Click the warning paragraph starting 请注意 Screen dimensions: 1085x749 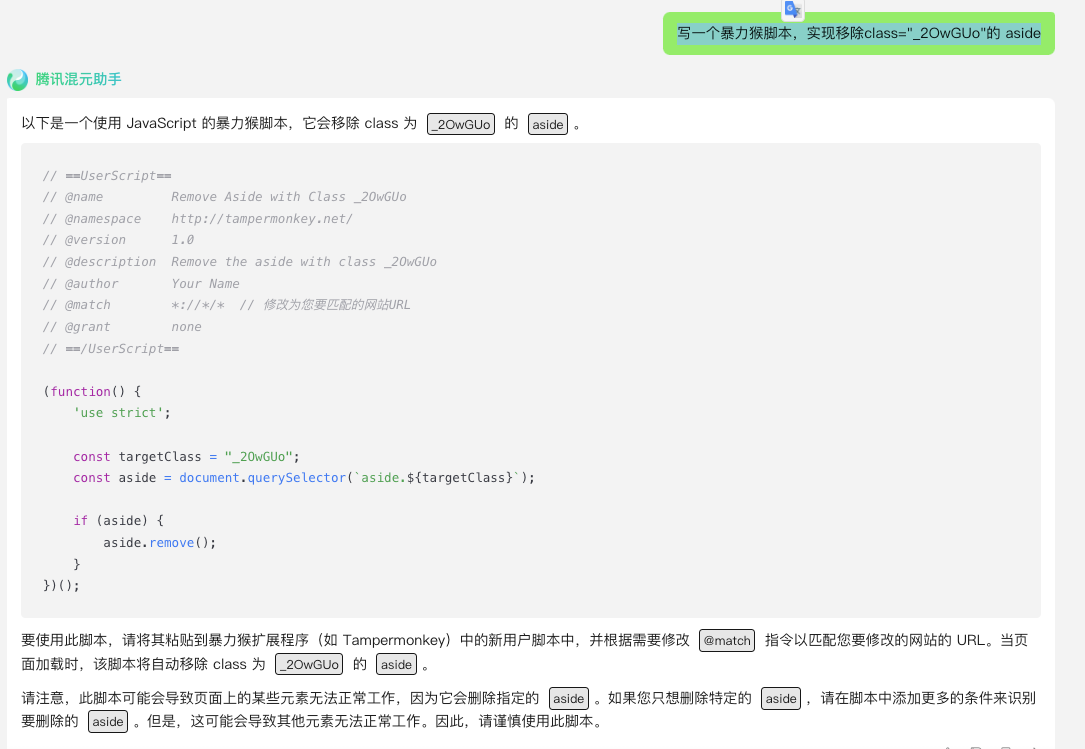(x=528, y=710)
